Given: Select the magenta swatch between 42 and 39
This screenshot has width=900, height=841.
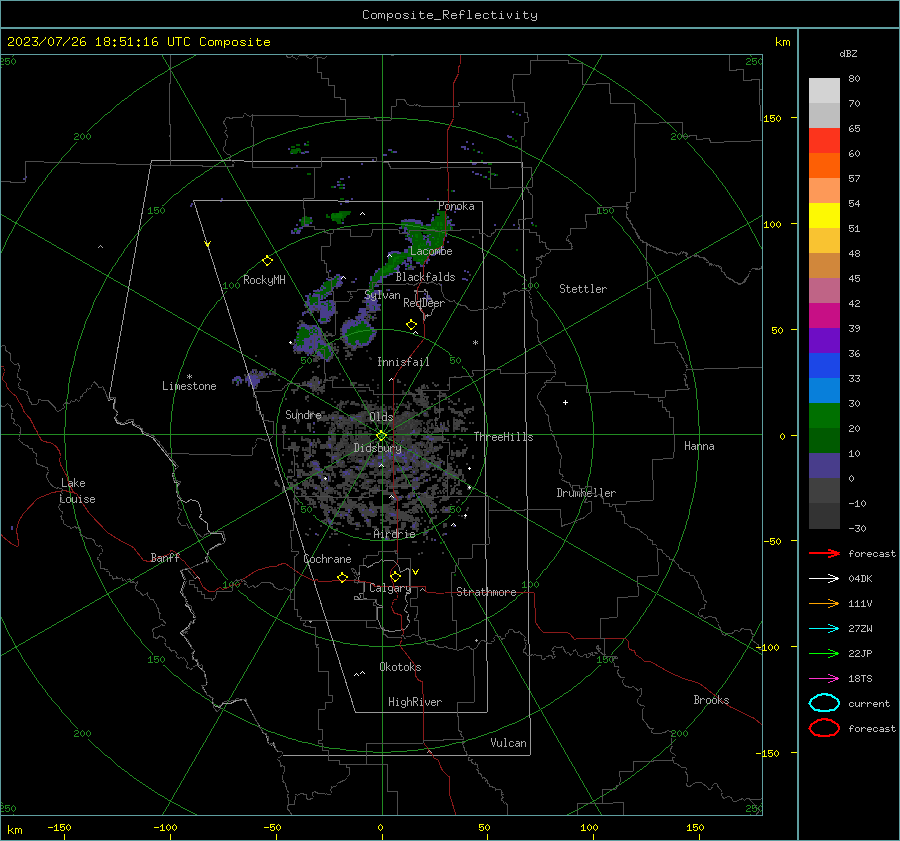Looking at the screenshot, I should (x=824, y=316).
